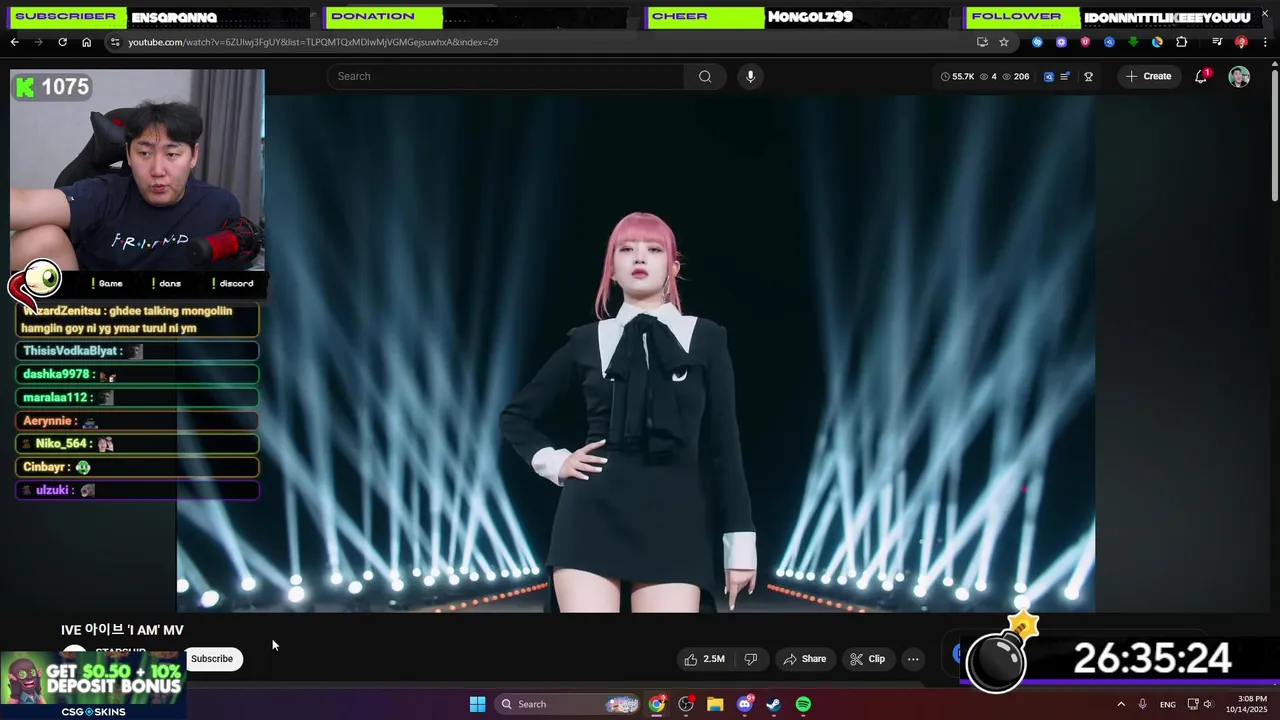Open YouTube notifications bell
The image size is (1280, 720).
(x=1201, y=76)
